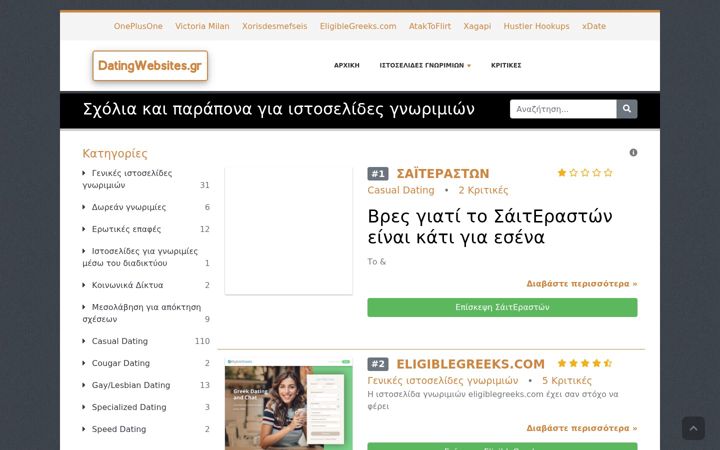Click the DatingWebsites.gr logo
Viewport: 720px width, 450px height.
150,66
